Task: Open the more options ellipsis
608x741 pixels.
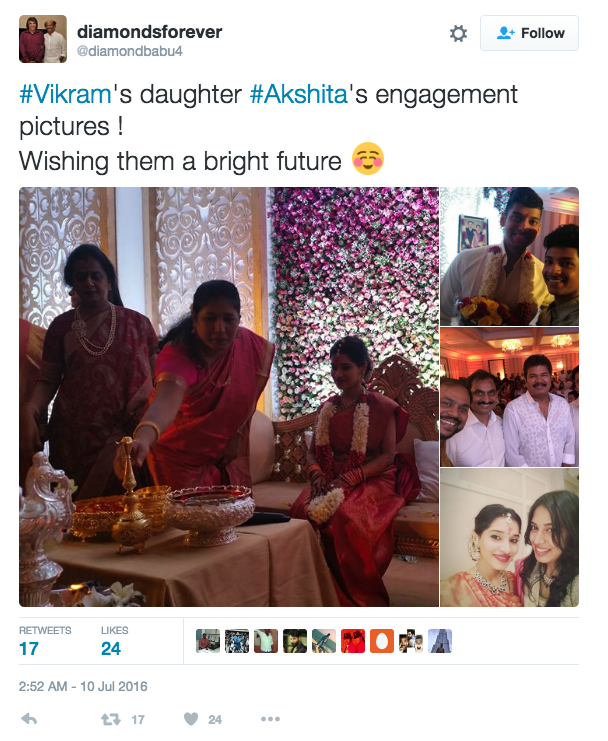Action: click(270, 719)
